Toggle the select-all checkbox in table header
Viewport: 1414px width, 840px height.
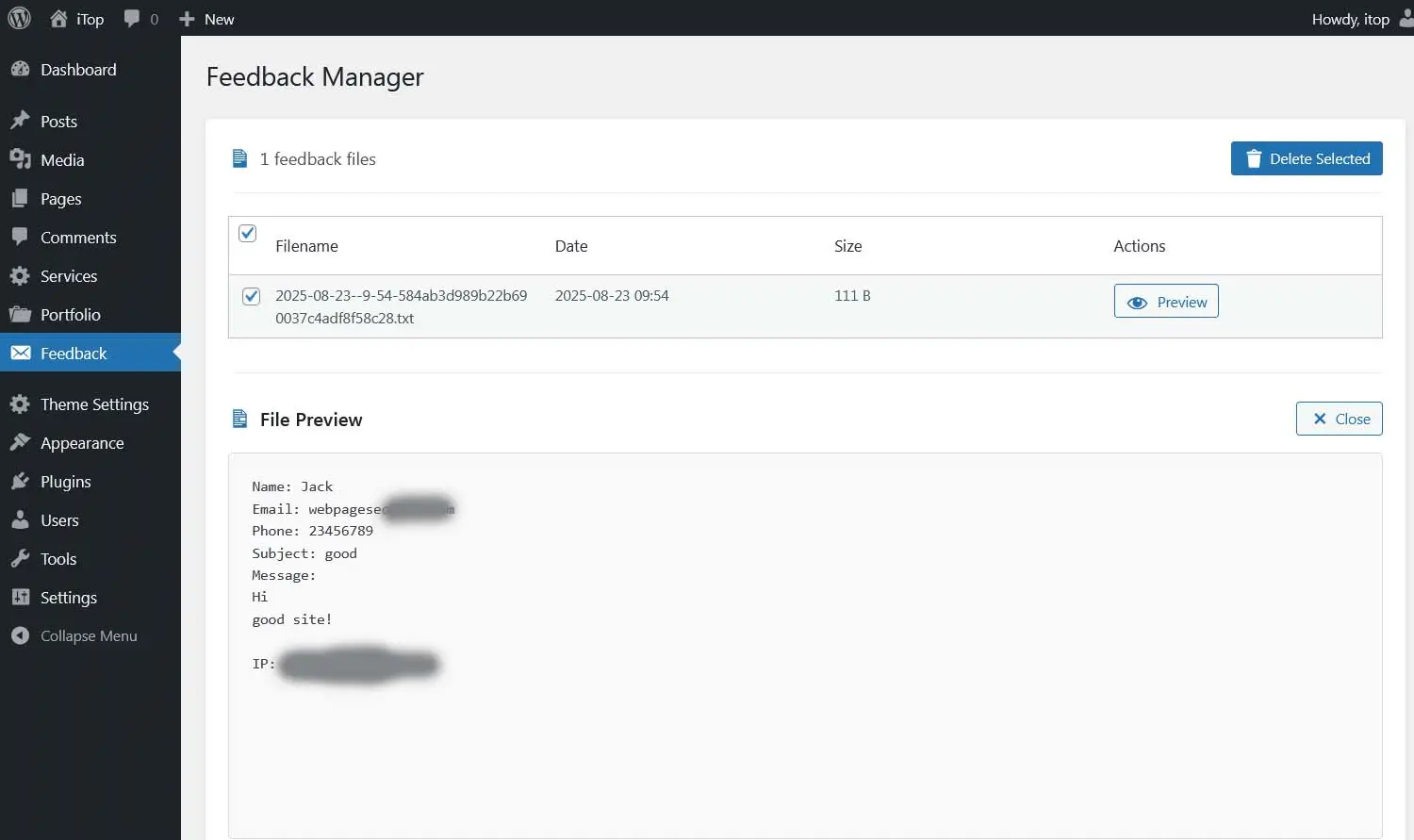[248, 233]
